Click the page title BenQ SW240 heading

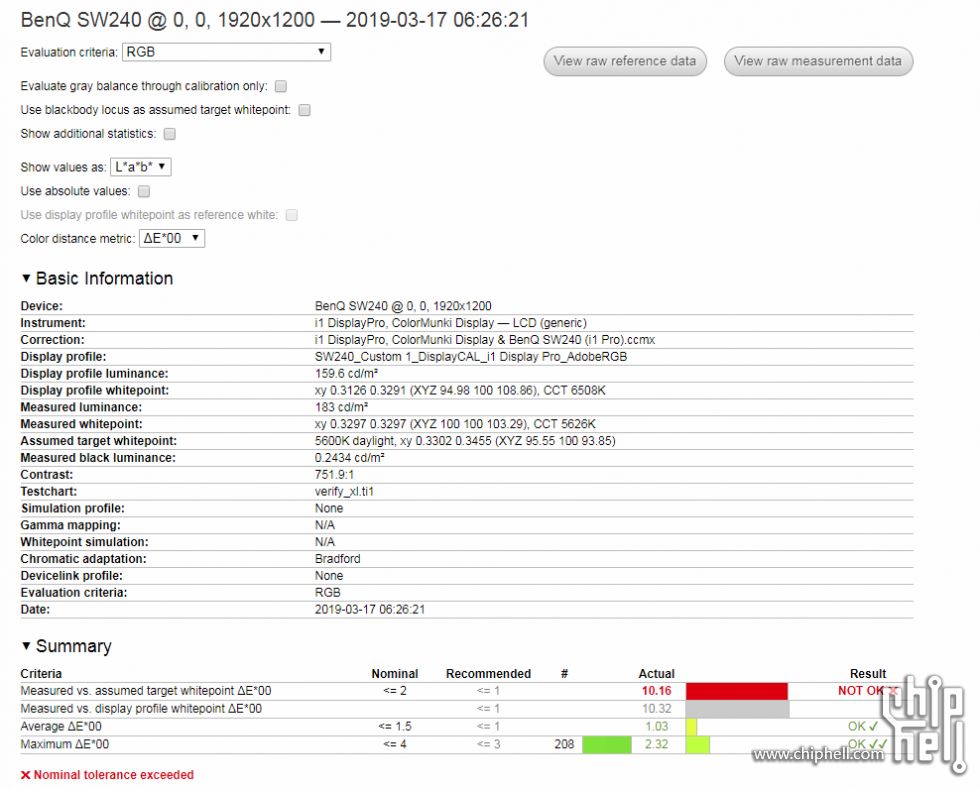coord(275,20)
